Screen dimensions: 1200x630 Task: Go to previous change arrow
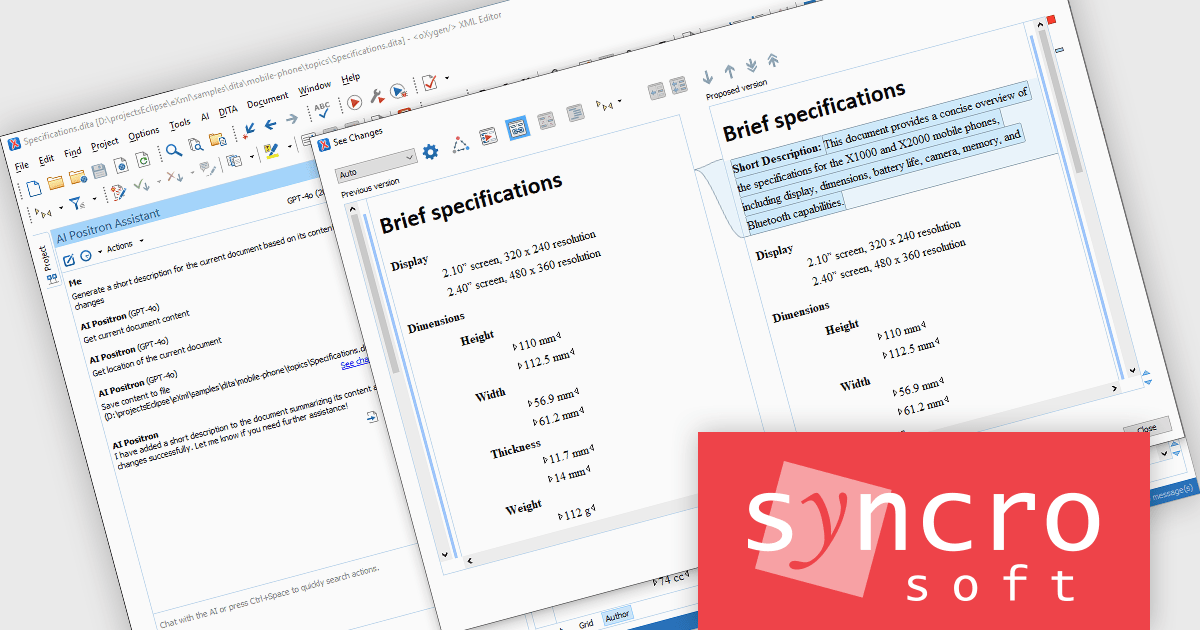click(x=729, y=70)
